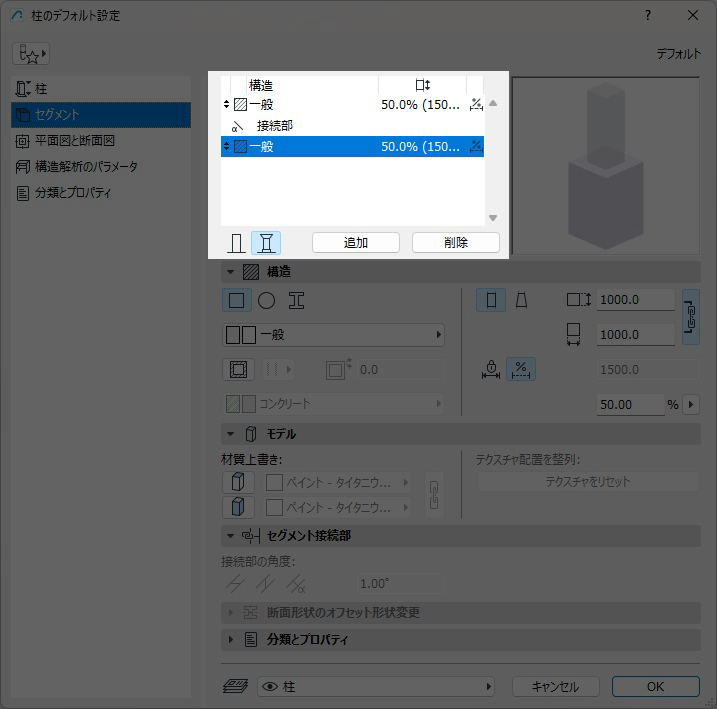
Task: Choose the rectangular cross-section shape
Action: click(237, 300)
